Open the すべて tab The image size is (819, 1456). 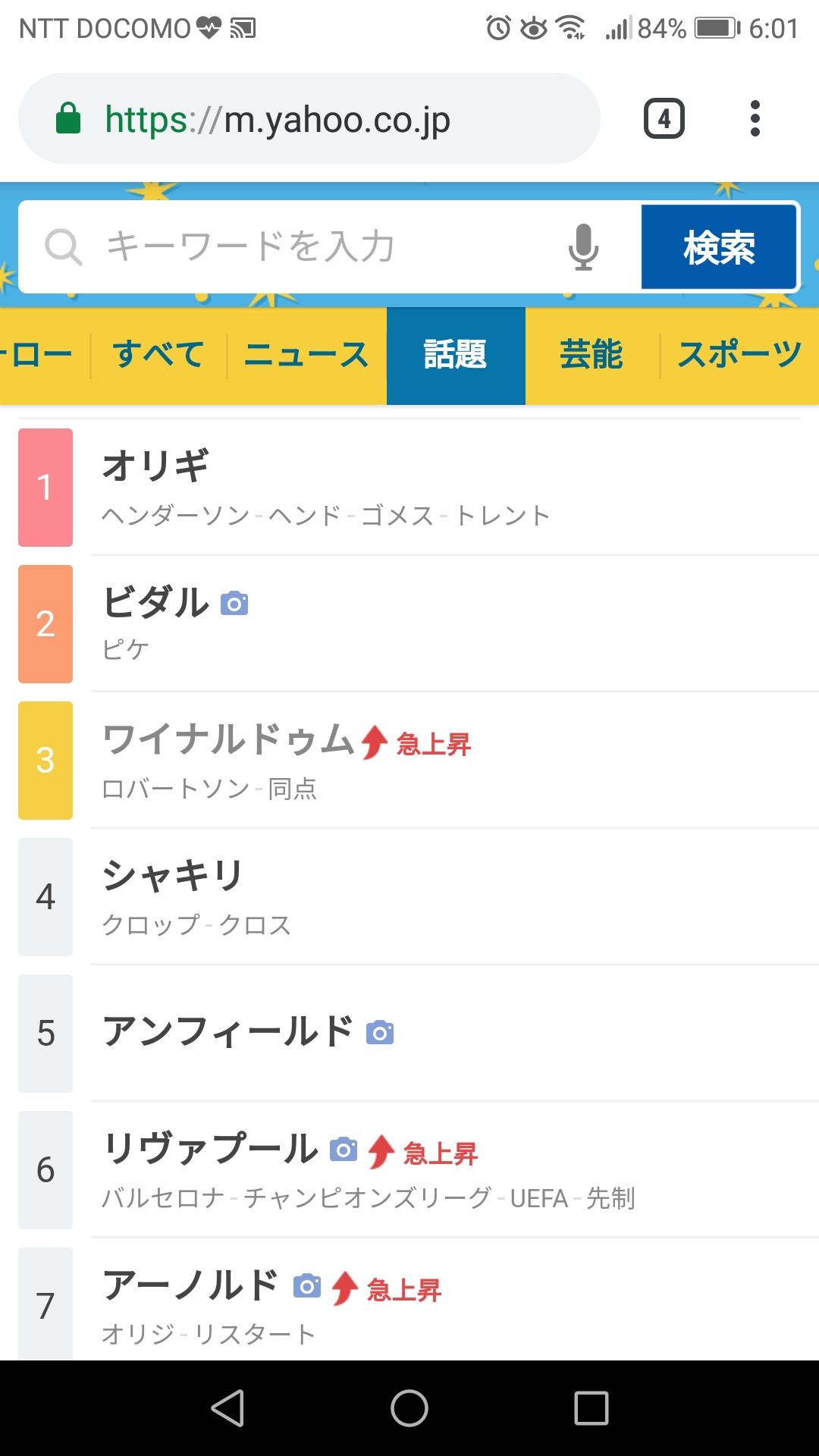click(158, 355)
